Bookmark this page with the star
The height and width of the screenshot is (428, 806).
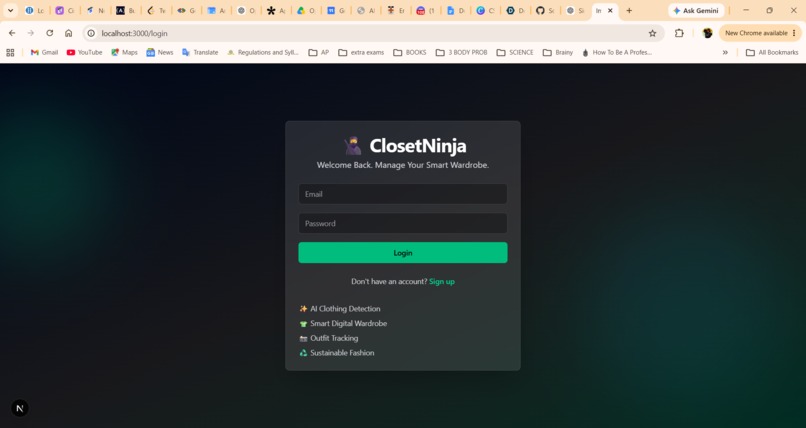(x=652, y=33)
